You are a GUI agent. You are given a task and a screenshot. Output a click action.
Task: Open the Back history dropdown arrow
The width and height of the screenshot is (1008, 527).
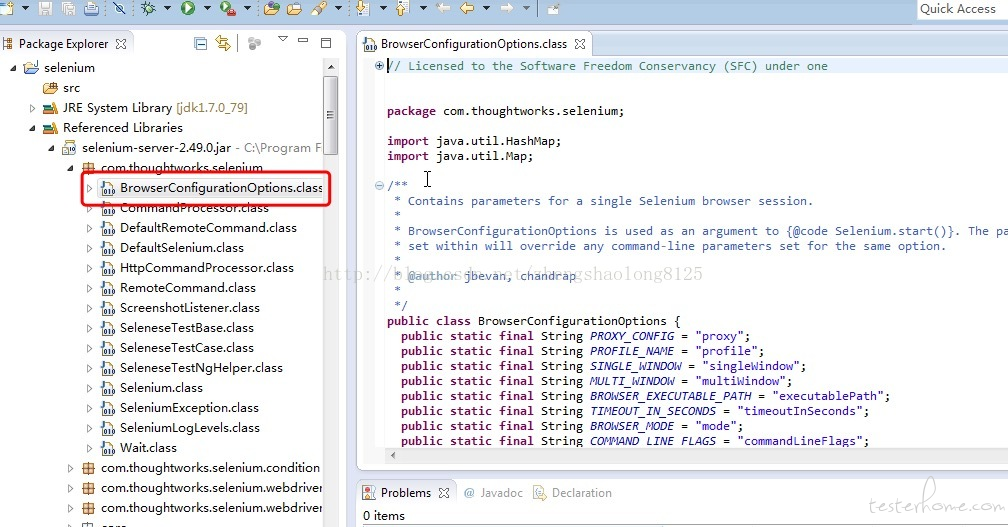point(487,8)
